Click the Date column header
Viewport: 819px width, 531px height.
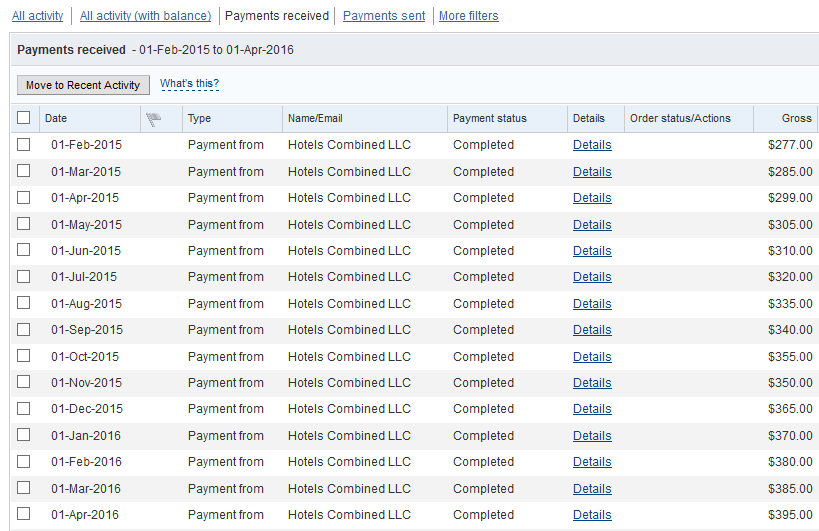[56, 119]
